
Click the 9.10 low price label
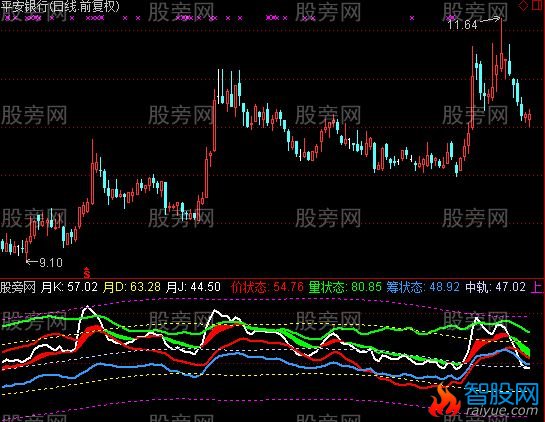tap(51, 262)
